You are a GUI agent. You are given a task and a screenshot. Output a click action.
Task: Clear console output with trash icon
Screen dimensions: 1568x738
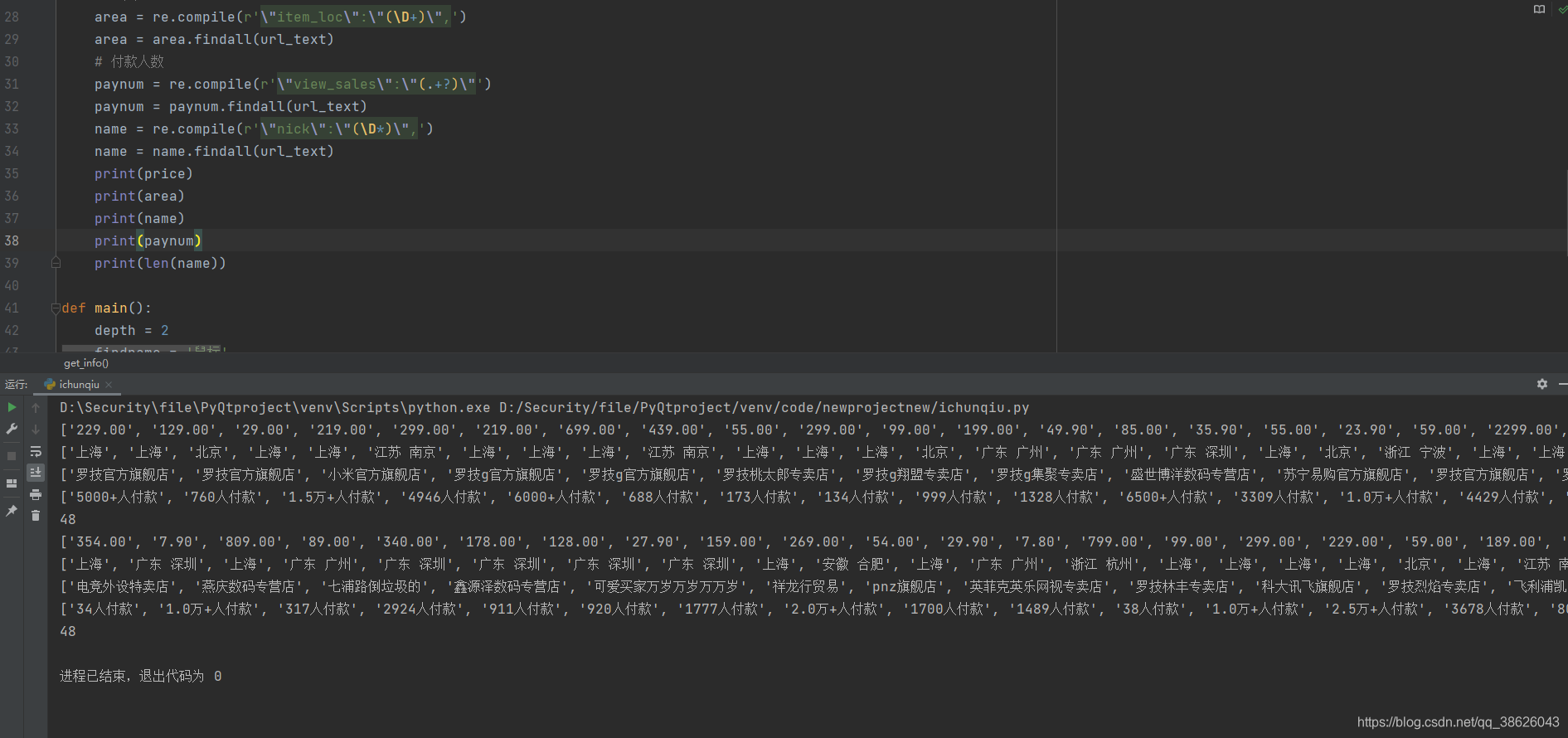tap(36, 516)
